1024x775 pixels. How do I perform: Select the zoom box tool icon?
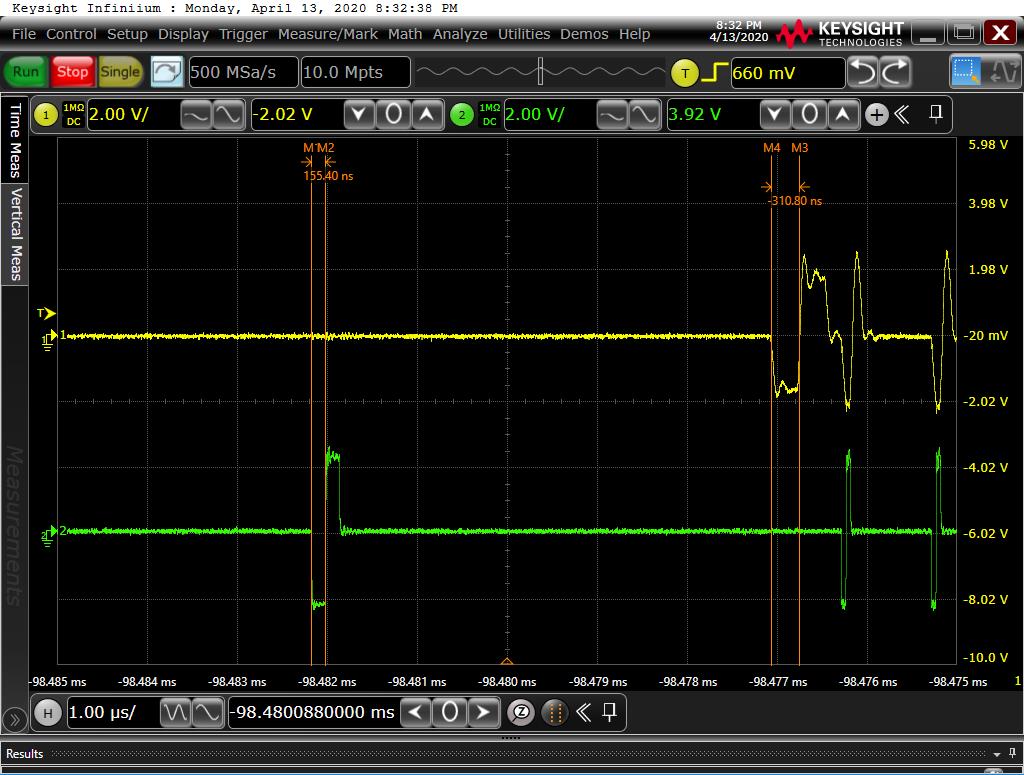coord(966,72)
